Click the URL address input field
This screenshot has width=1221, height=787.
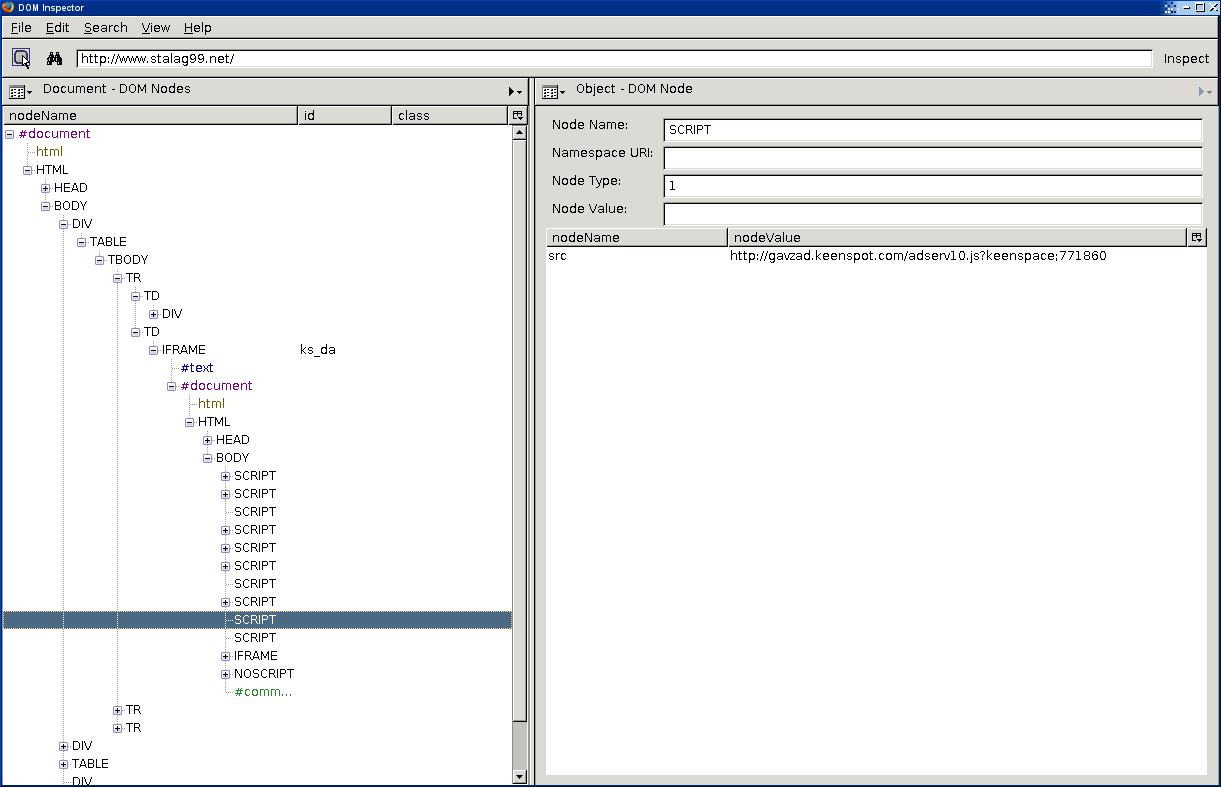click(x=613, y=59)
